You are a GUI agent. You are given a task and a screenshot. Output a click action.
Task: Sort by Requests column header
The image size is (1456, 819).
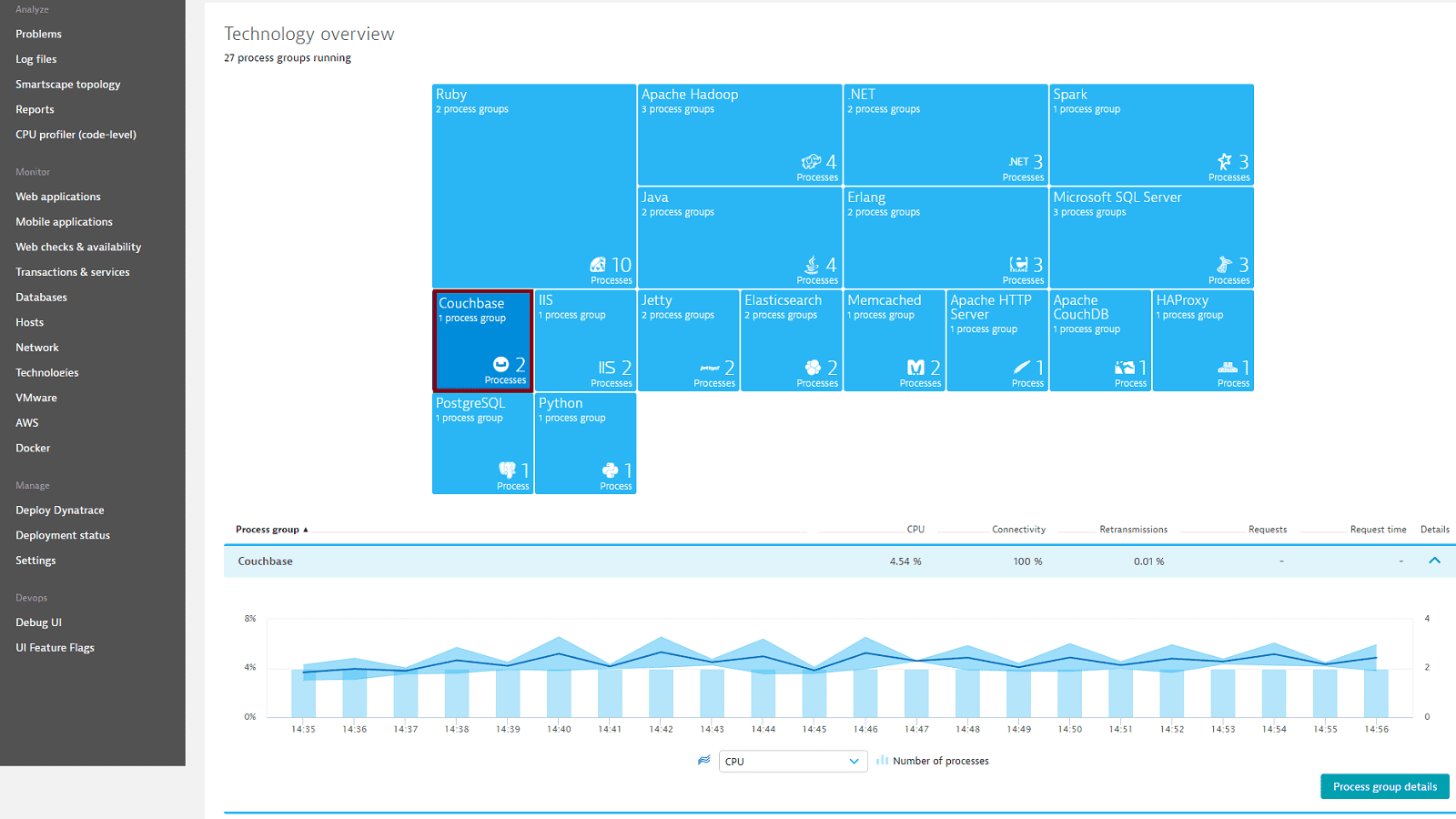point(1268,530)
